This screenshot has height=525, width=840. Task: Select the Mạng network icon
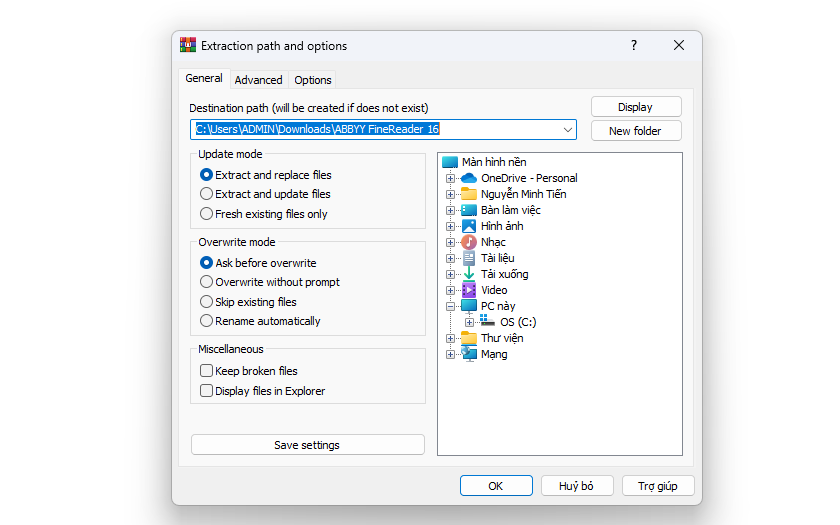pos(469,354)
